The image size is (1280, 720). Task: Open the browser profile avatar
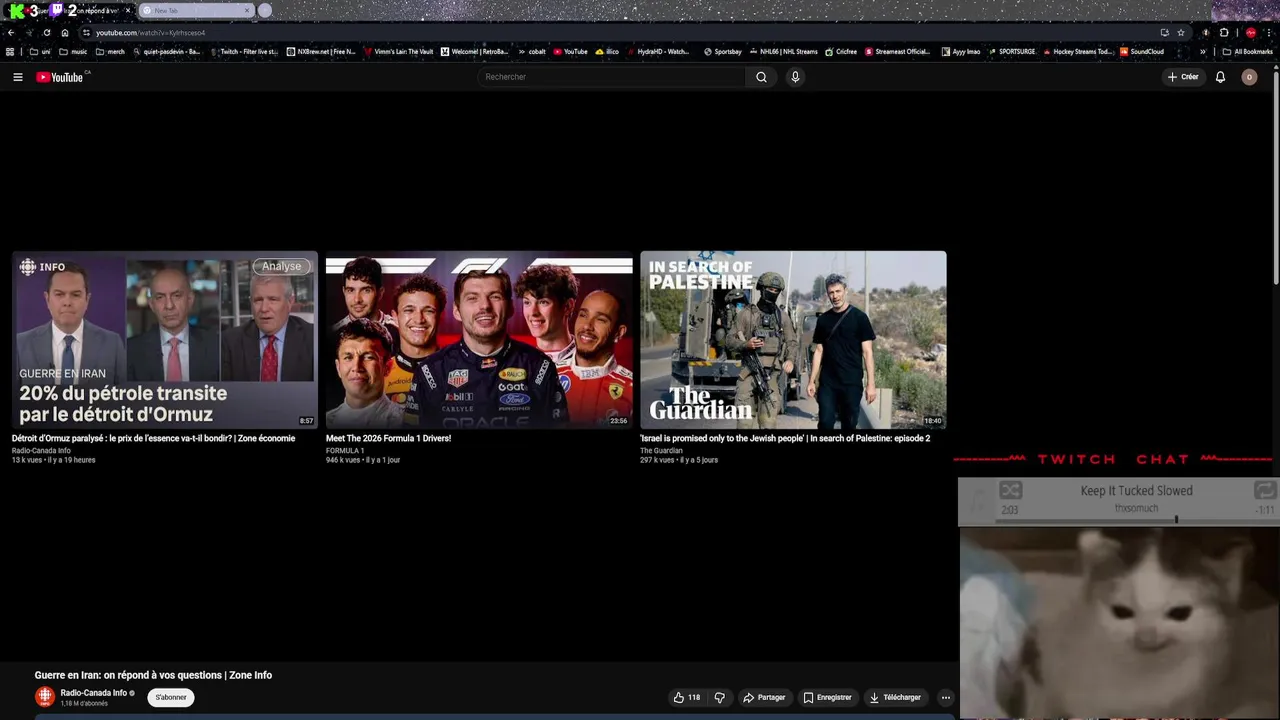tap(1250, 32)
